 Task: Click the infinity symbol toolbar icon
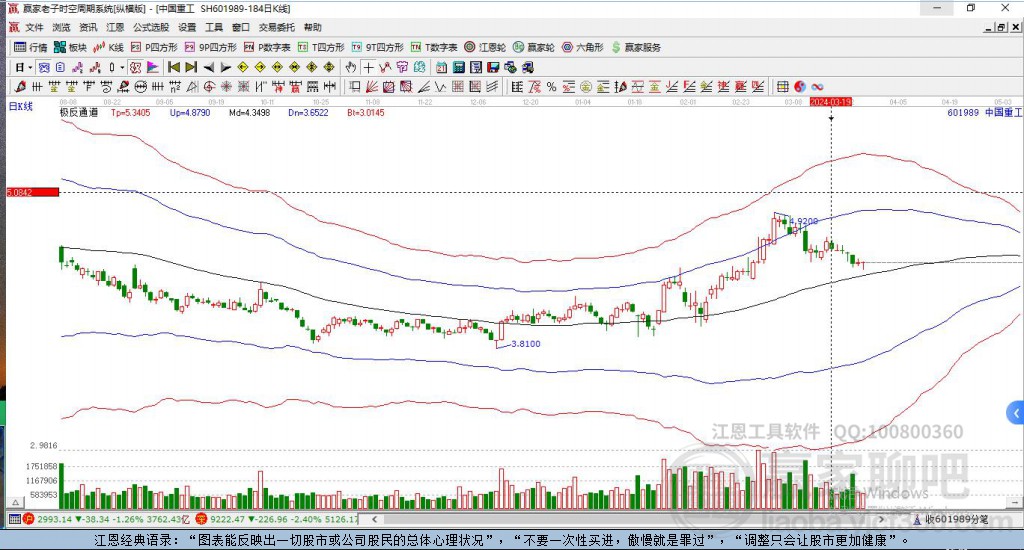(817, 87)
